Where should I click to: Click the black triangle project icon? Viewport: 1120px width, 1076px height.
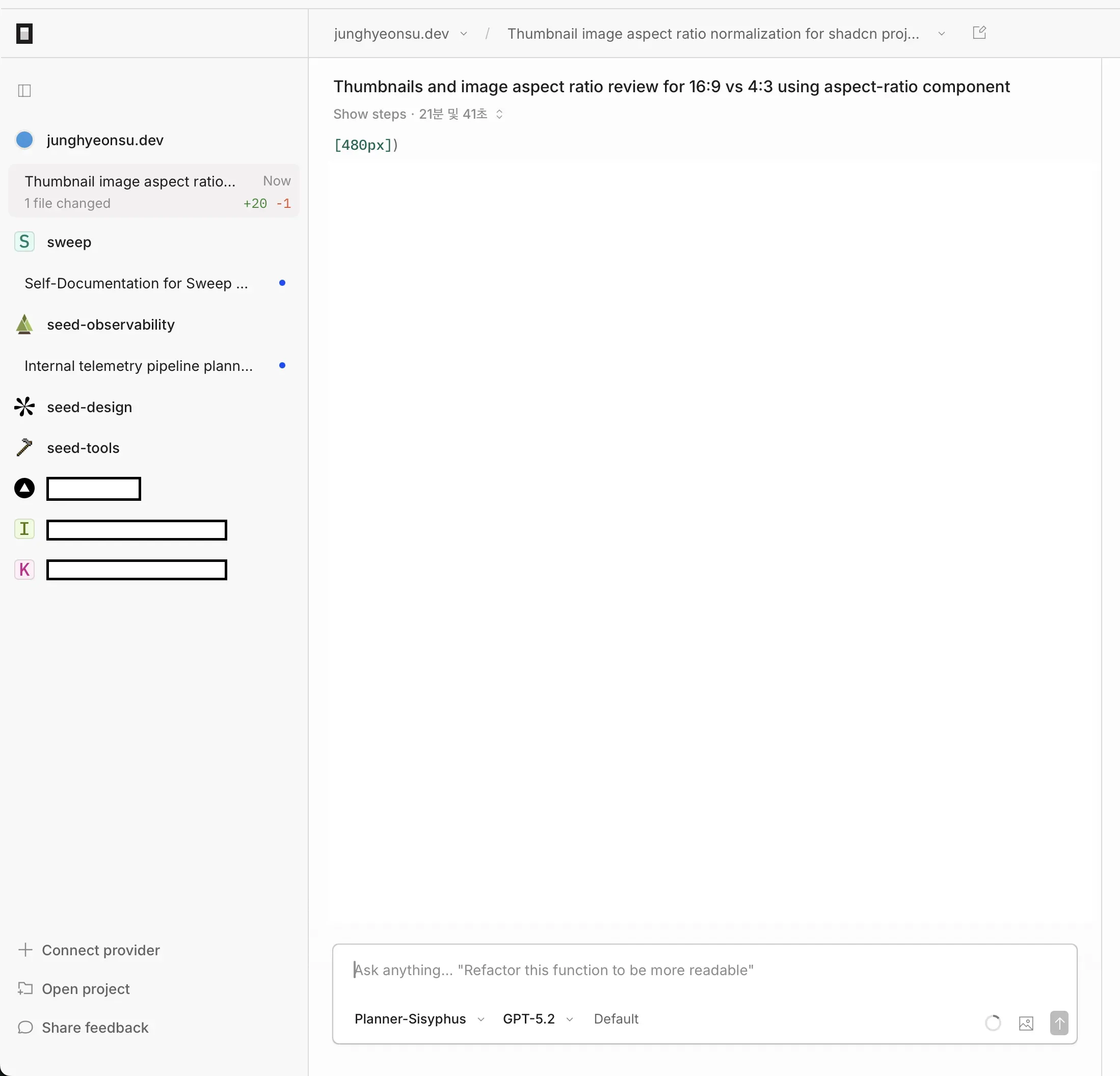pos(24,489)
